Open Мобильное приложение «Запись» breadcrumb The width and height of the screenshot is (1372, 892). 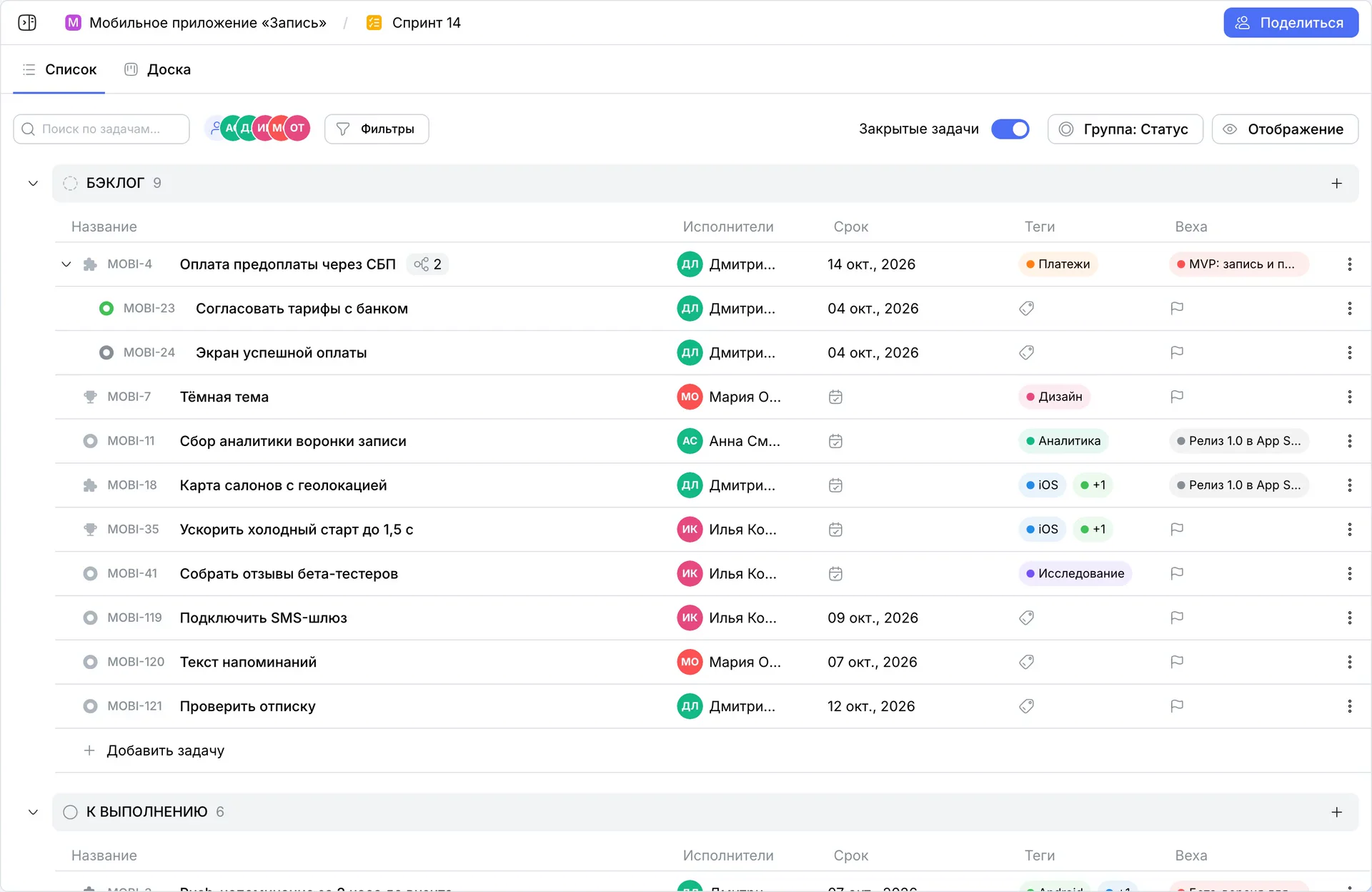click(196, 23)
